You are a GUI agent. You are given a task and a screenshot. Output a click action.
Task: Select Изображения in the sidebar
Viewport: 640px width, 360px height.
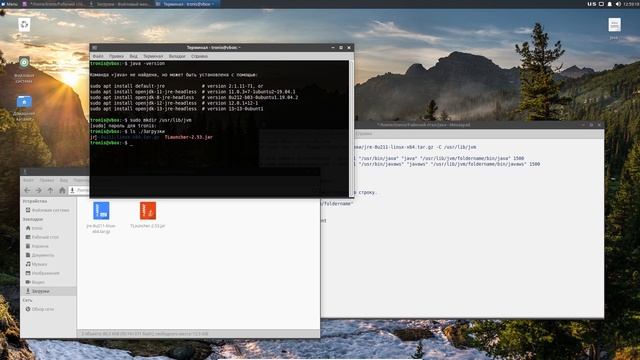(48, 273)
